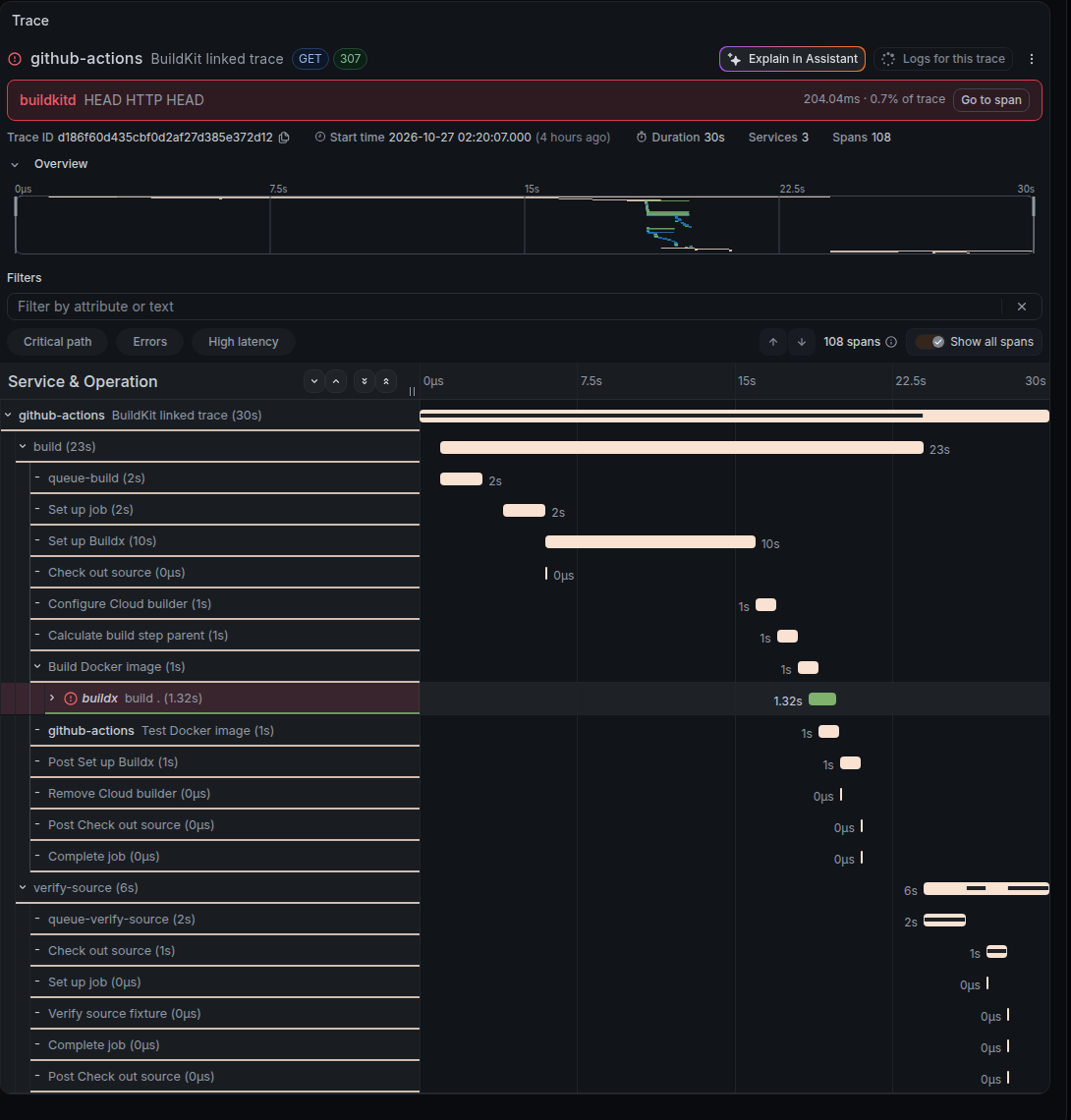Select queue-verify-source (2s) row
Image resolution: width=1071 pixels, height=1120 pixels.
224,920
